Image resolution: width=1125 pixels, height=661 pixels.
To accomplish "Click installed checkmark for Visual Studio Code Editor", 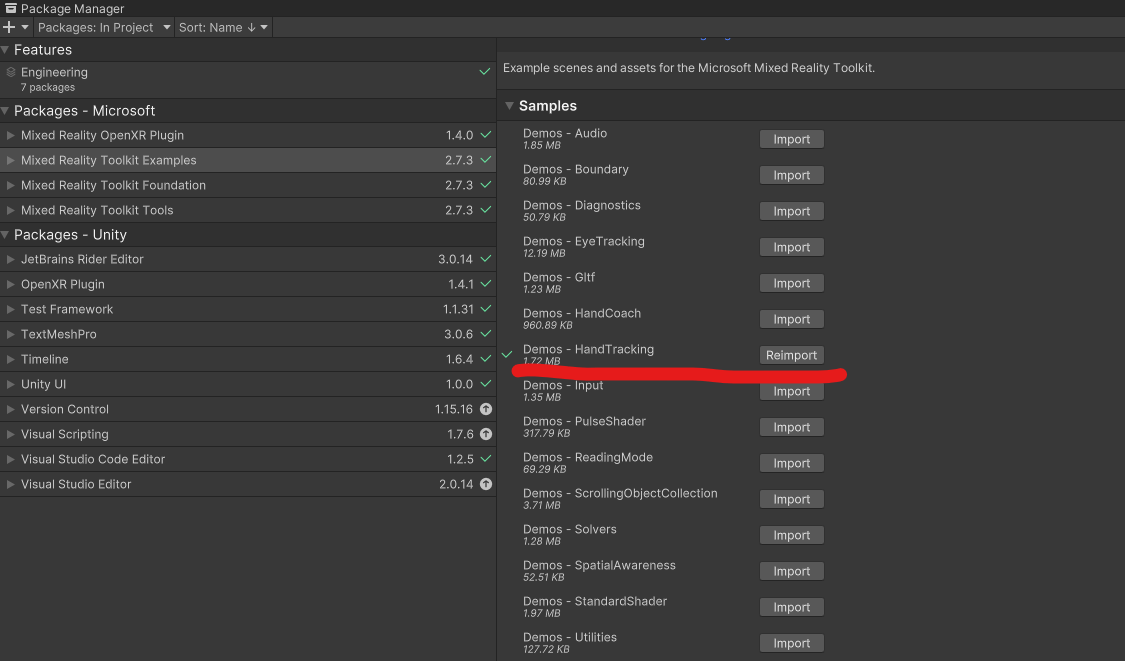I will 486,459.
